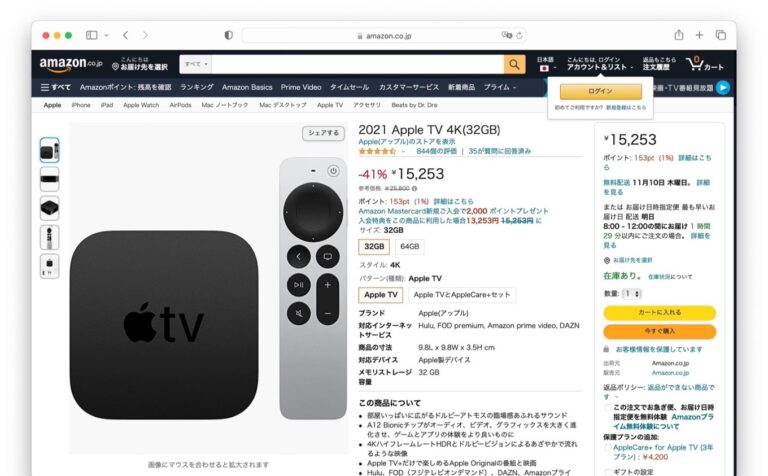Click the orange search magnifier button
Image resolution: width=768 pixels, height=476 pixels.
click(x=514, y=64)
